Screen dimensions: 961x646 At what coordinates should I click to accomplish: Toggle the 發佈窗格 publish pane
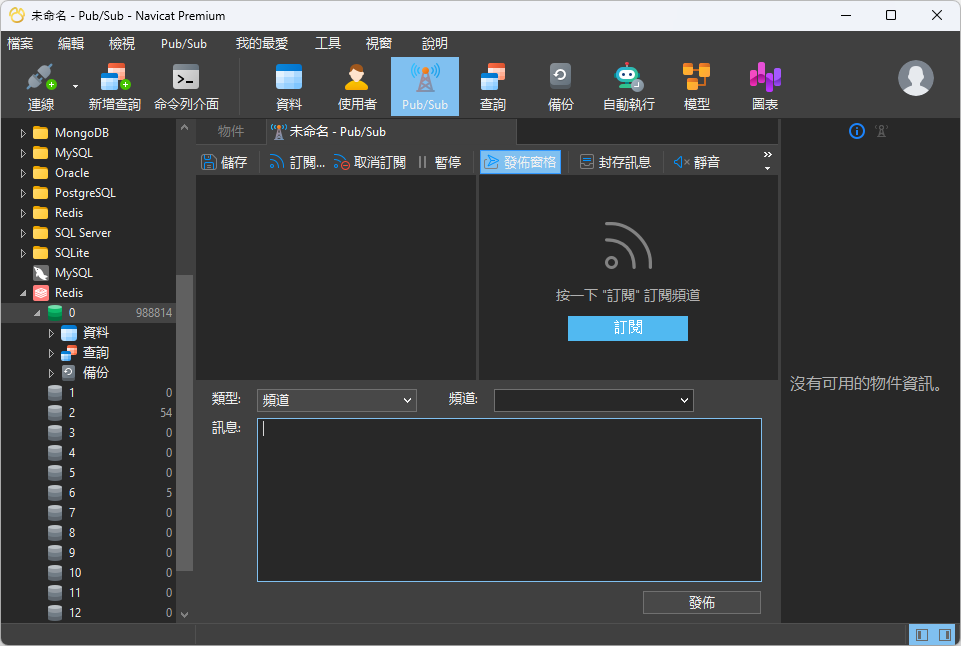pos(520,162)
